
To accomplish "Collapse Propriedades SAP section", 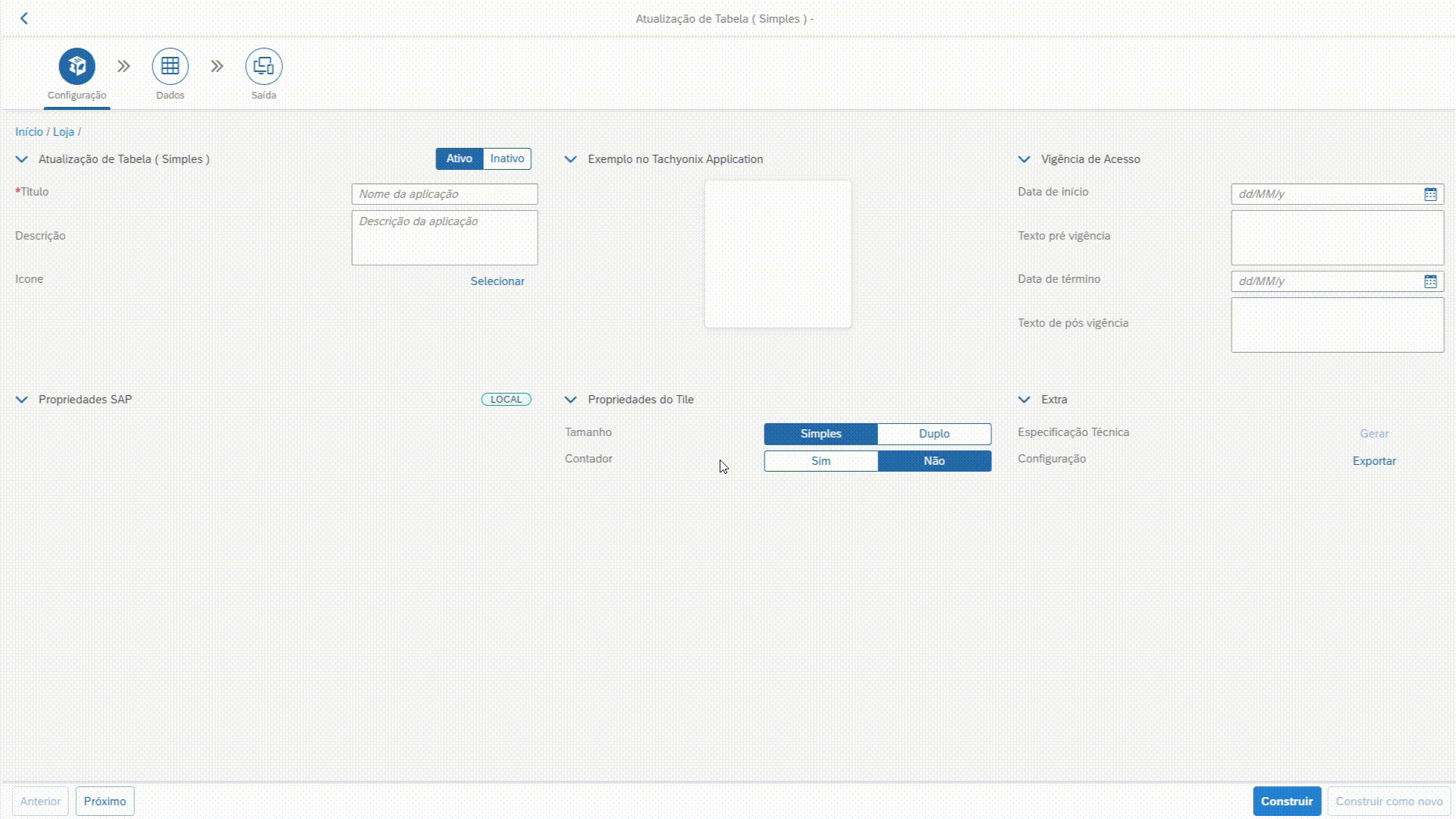I will [x=22, y=400].
